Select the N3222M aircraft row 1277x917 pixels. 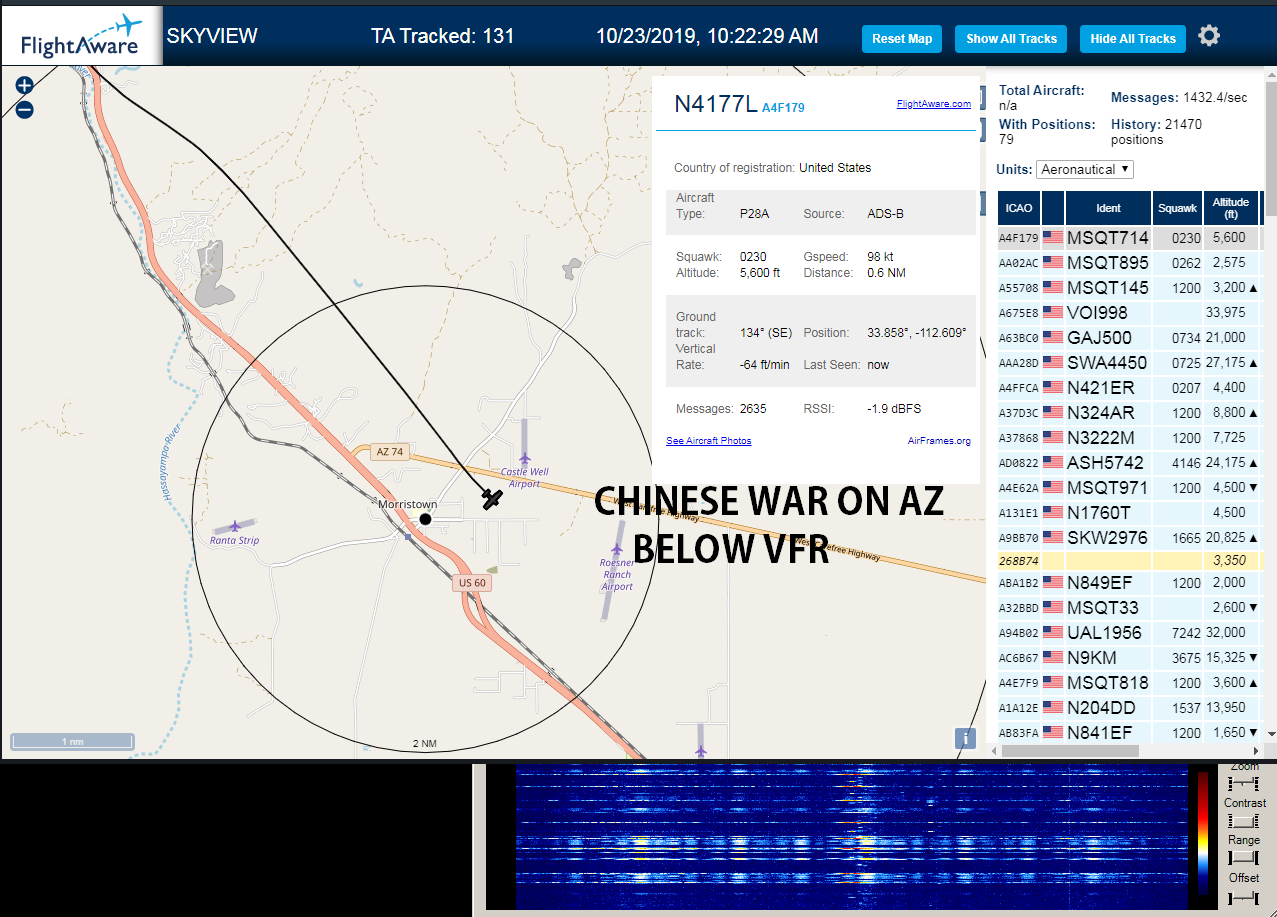click(x=1129, y=438)
